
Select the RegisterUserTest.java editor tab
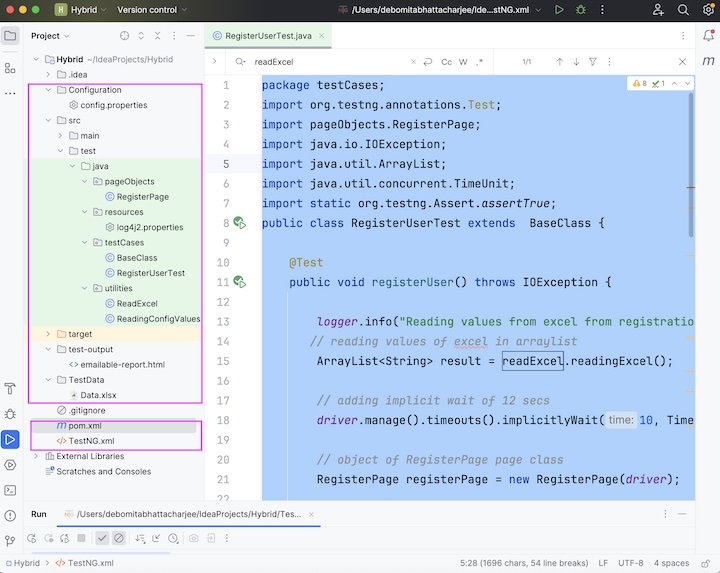coord(268,36)
